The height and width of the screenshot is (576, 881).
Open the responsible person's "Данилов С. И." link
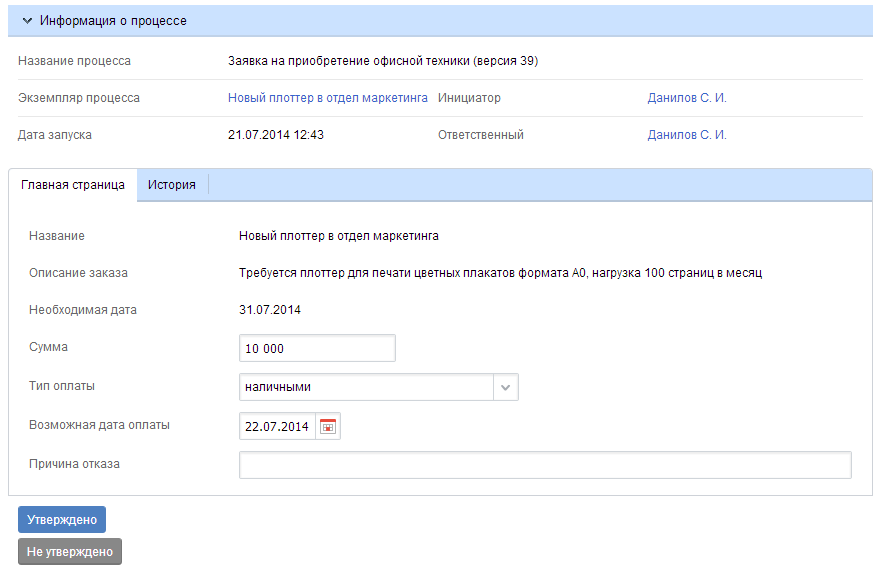pyautogui.click(x=687, y=135)
